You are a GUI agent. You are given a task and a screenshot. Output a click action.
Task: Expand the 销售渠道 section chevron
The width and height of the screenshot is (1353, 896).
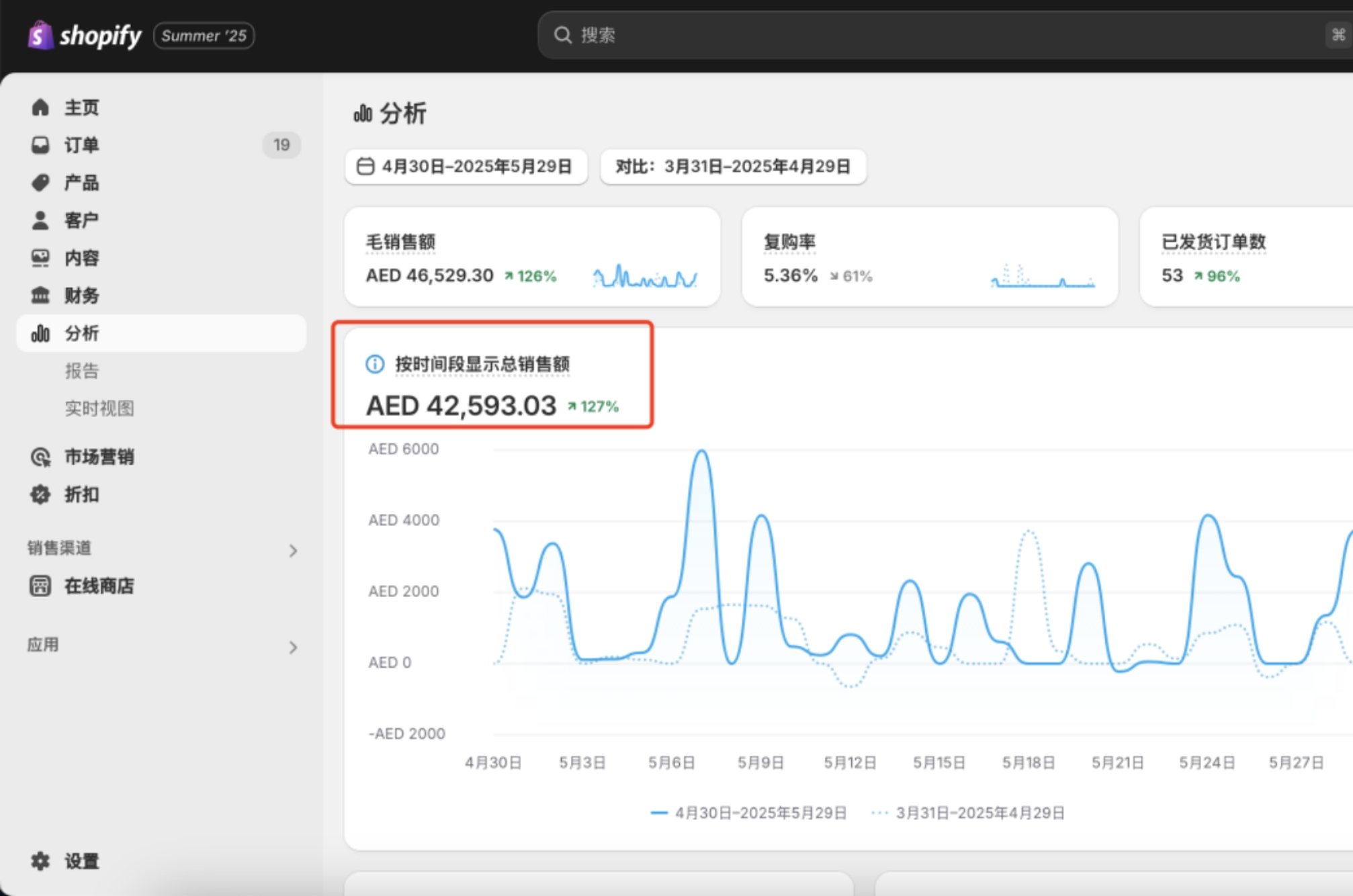coord(293,551)
